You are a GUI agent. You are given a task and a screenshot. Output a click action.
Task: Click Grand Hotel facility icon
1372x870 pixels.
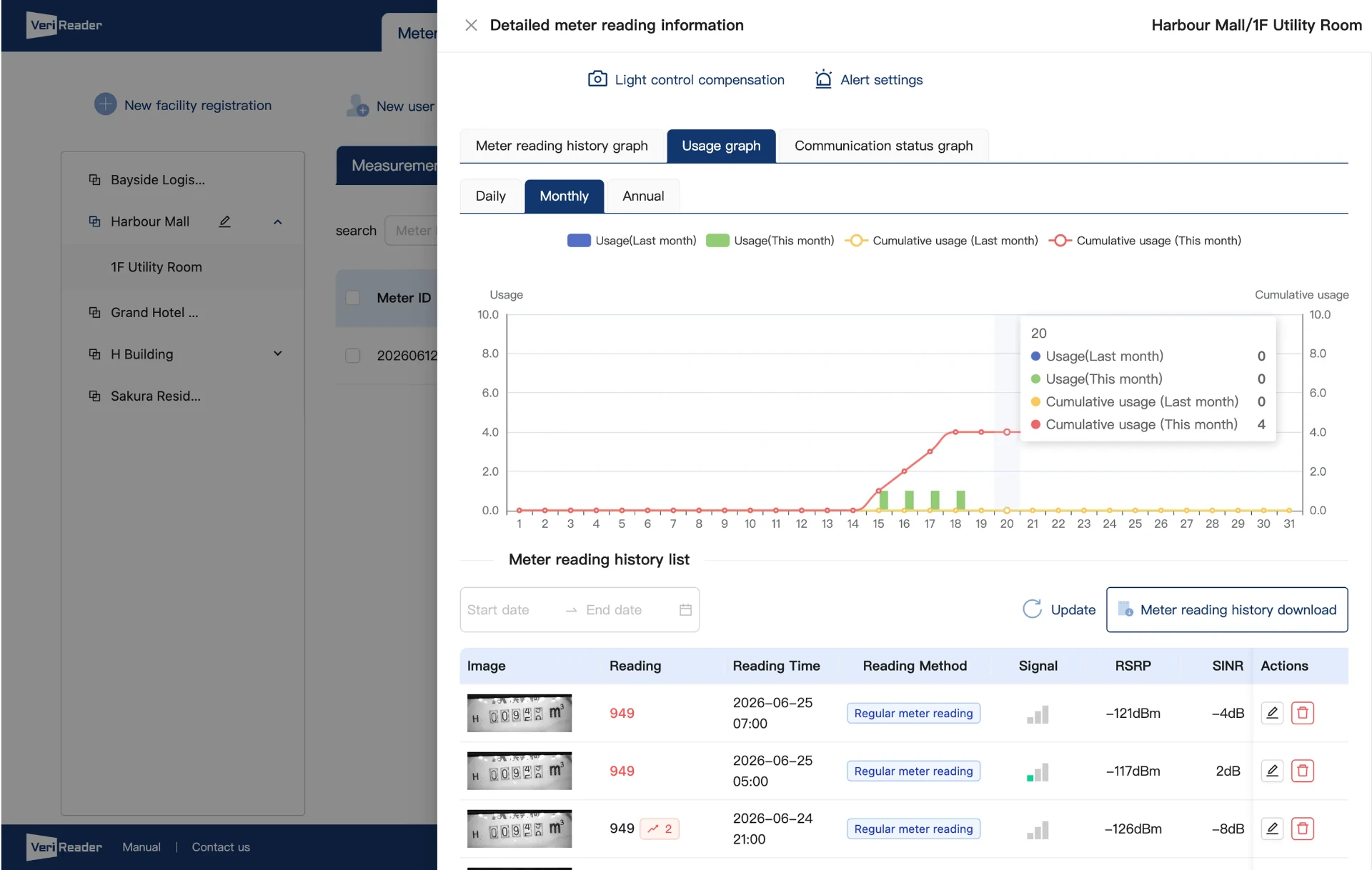coord(94,312)
